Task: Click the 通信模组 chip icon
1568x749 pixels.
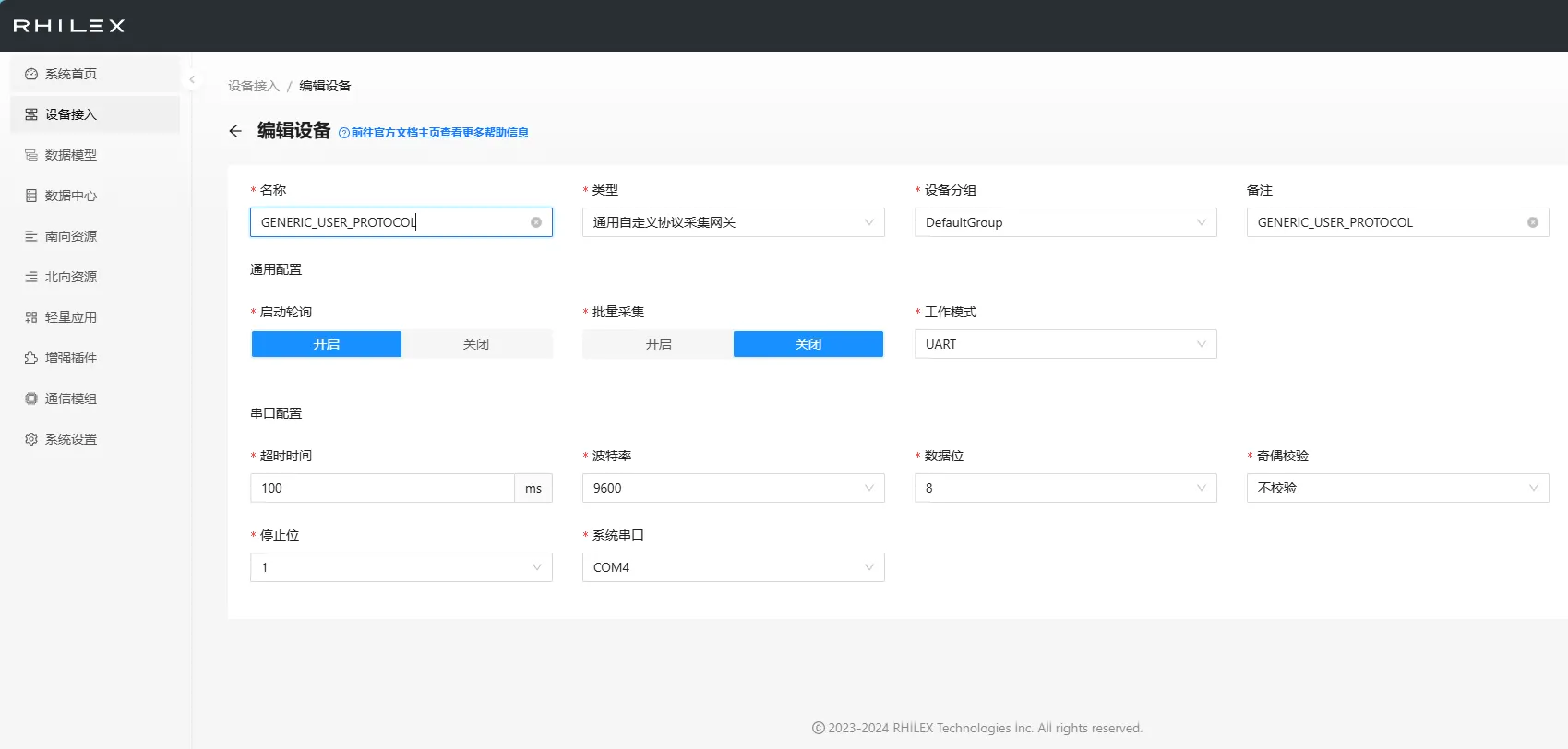Action: coord(31,398)
